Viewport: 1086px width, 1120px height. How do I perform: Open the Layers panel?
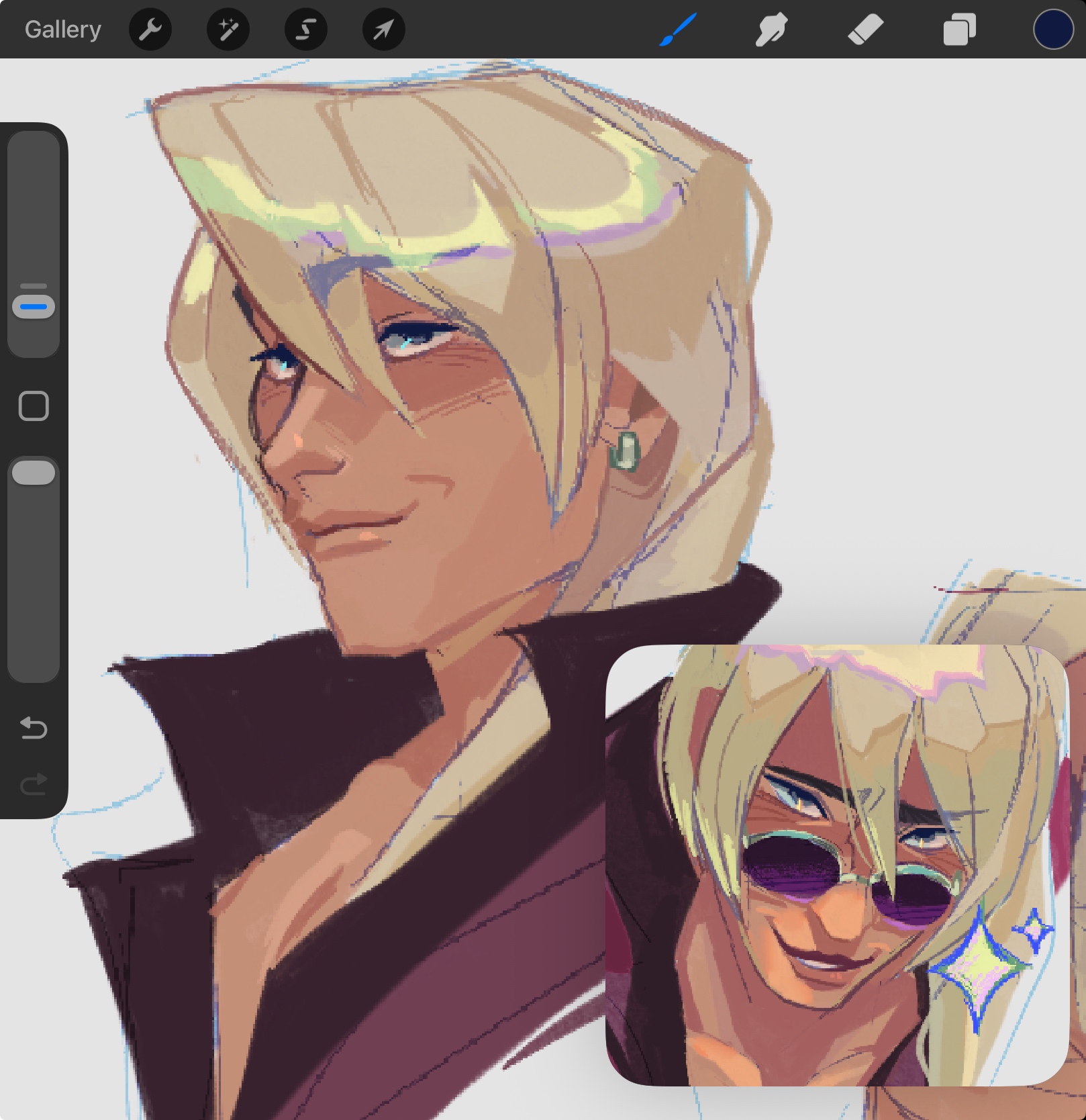(959, 30)
